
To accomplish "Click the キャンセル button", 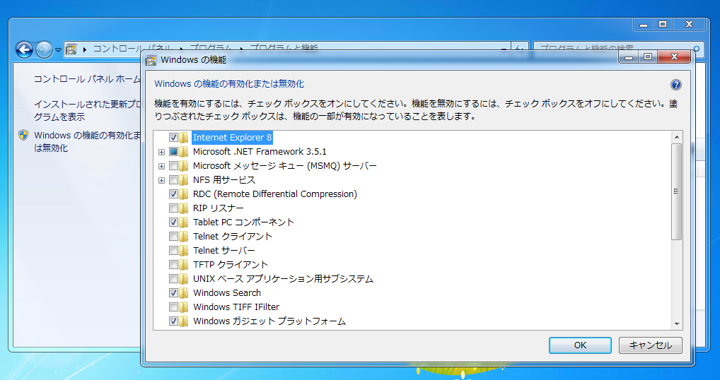I will click(650, 345).
